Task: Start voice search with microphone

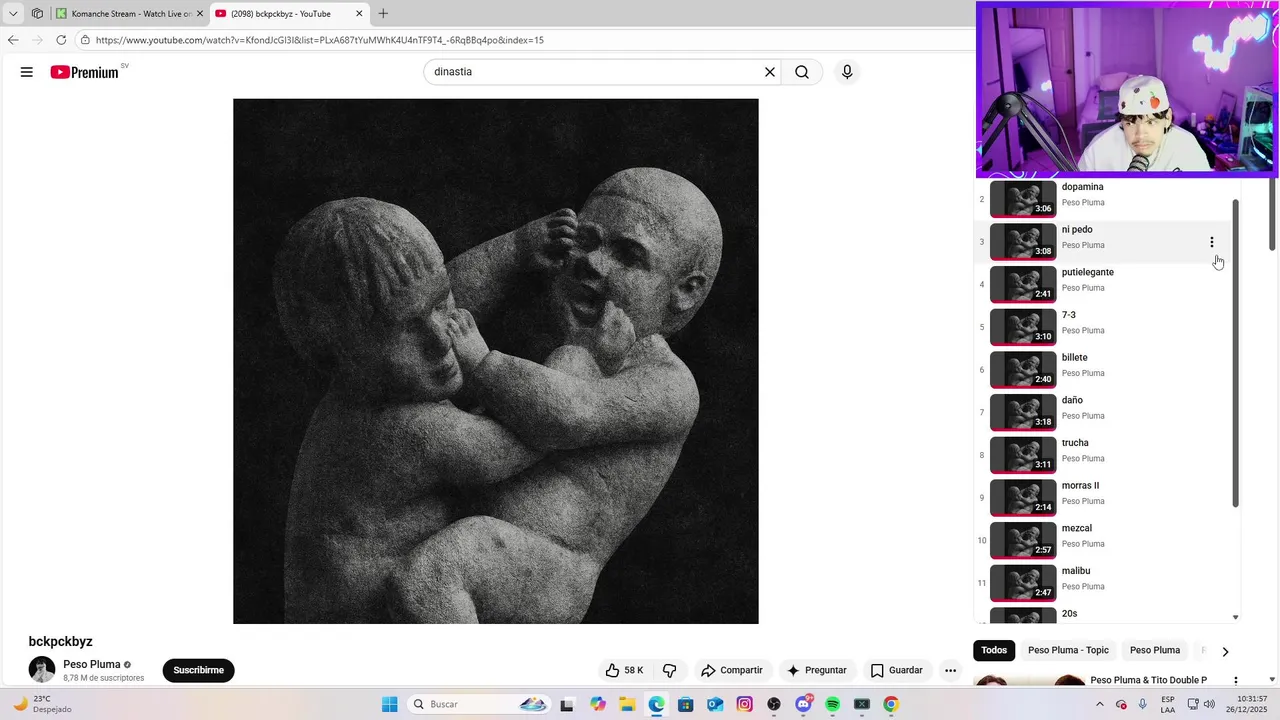Action: point(847,72)
